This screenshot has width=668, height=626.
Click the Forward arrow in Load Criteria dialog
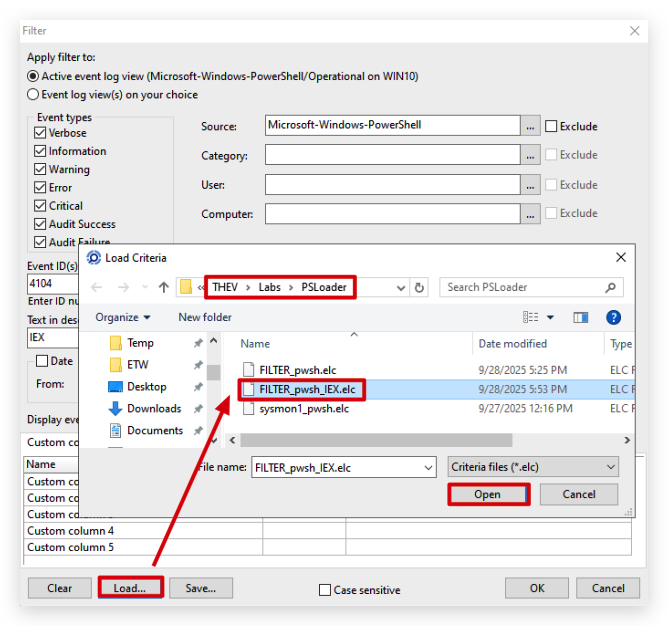pyautogui.click(x=123, y=288)
